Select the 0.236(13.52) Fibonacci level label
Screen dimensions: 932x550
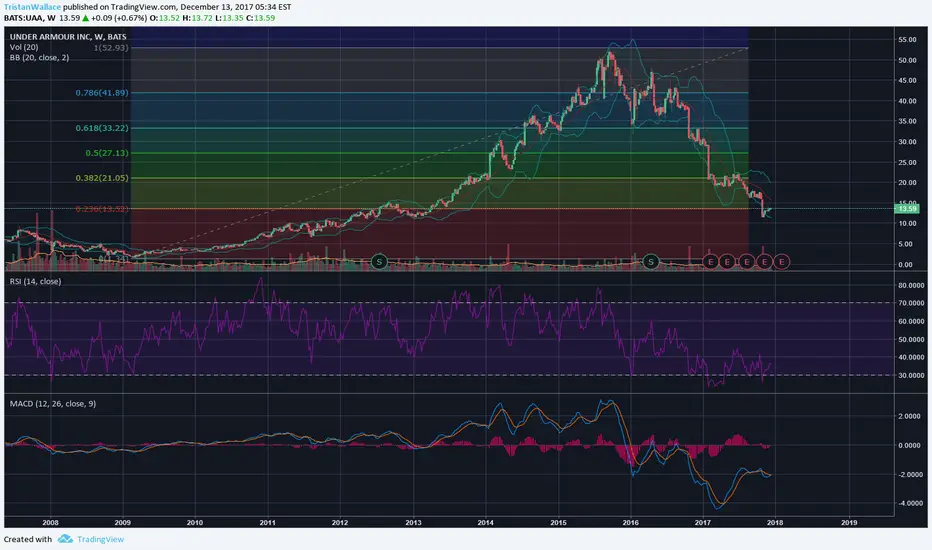point(102,209)
